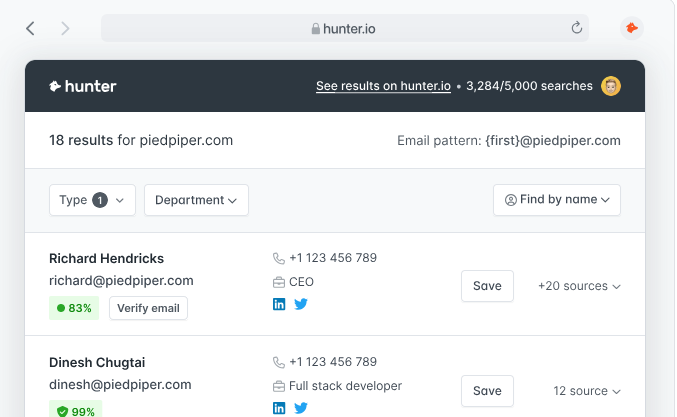The image size is (677, 417).
Task: Click phone icon beside Richard Hendricks' number
Action: [x=279, y=258]
